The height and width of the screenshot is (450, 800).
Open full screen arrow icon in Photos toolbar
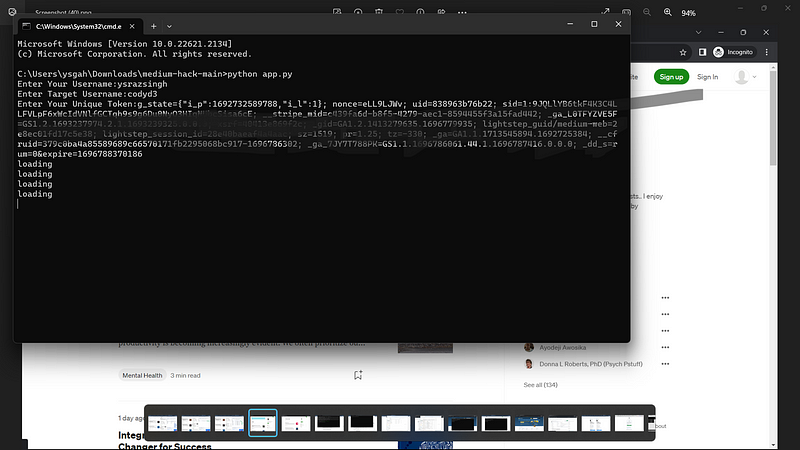tap(605, 12)
